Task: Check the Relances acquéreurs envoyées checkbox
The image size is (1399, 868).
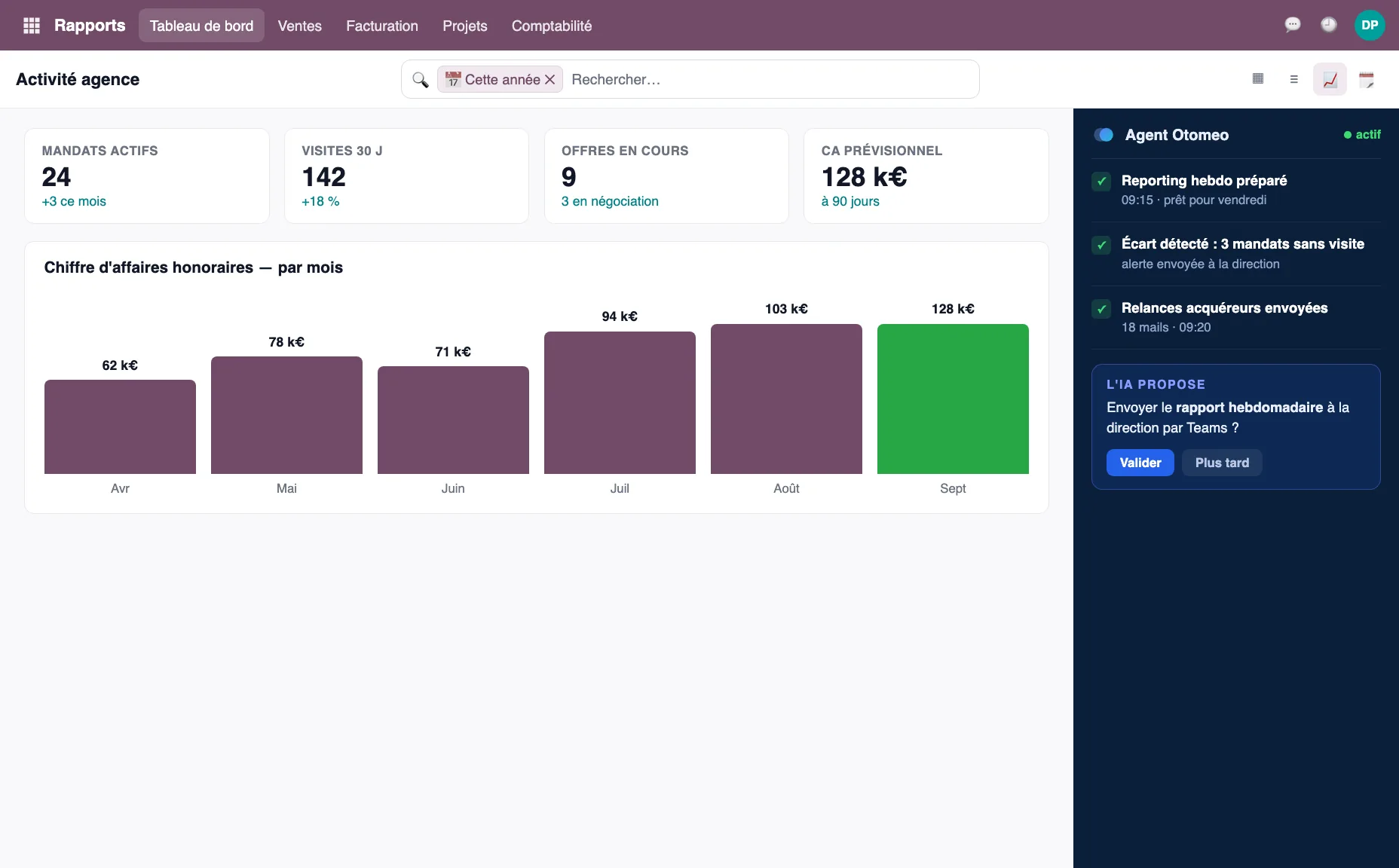Action: tap(1101, 309)
